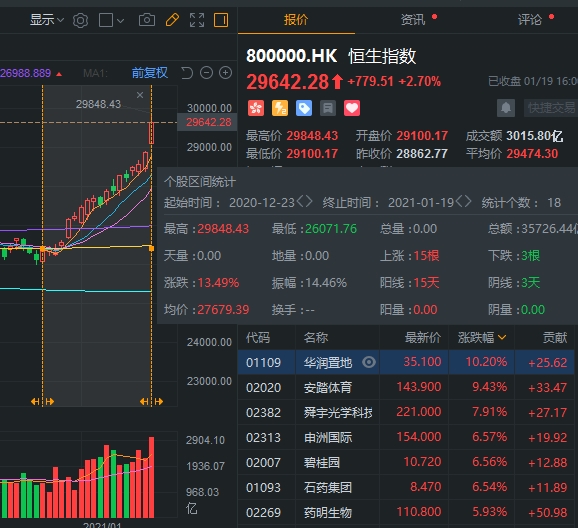
Task: Step the start date 2020-12-23 forward
Action: pos(309,202)
